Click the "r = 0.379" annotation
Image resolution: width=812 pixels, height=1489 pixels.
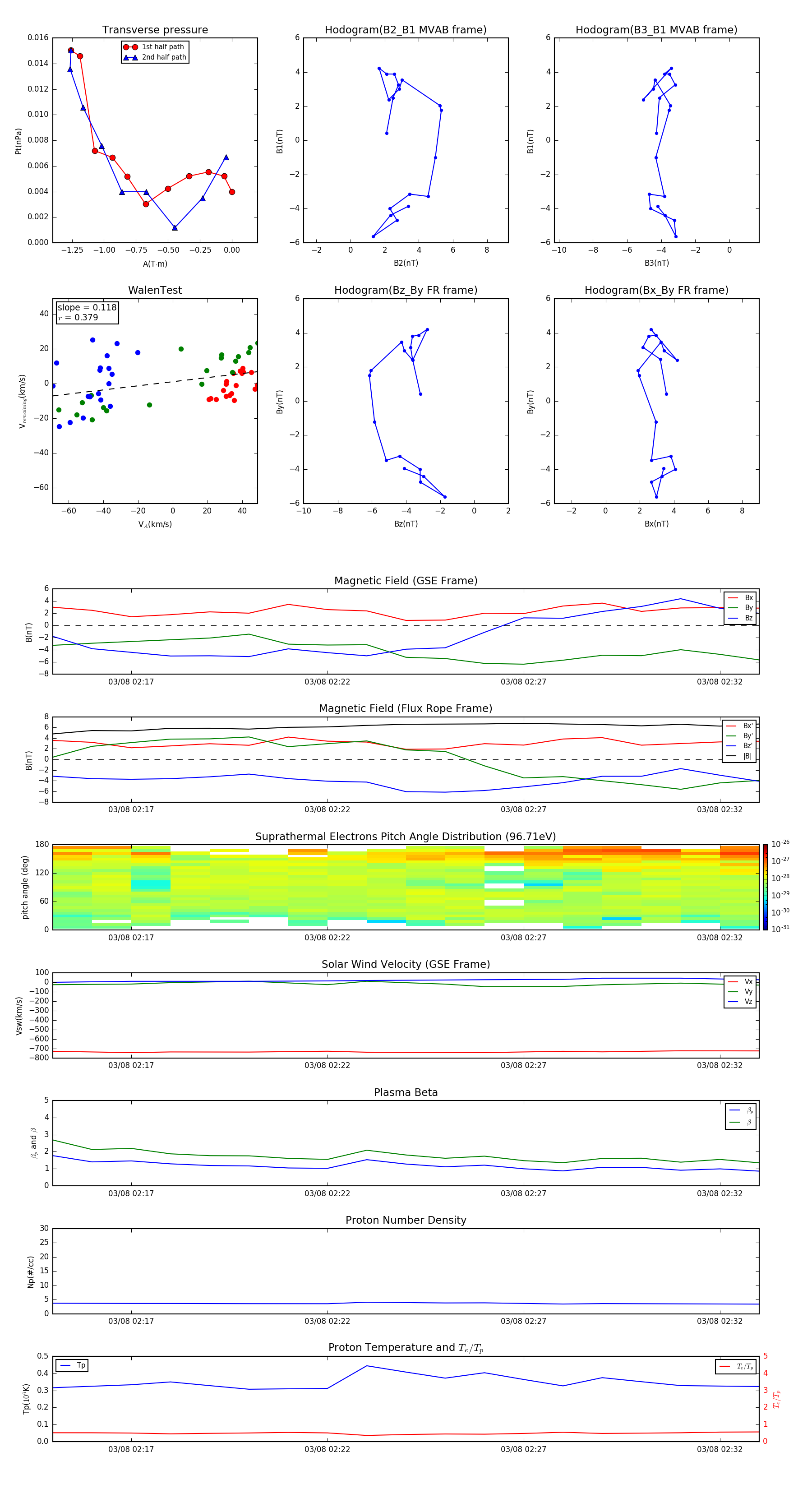(78, 317)
